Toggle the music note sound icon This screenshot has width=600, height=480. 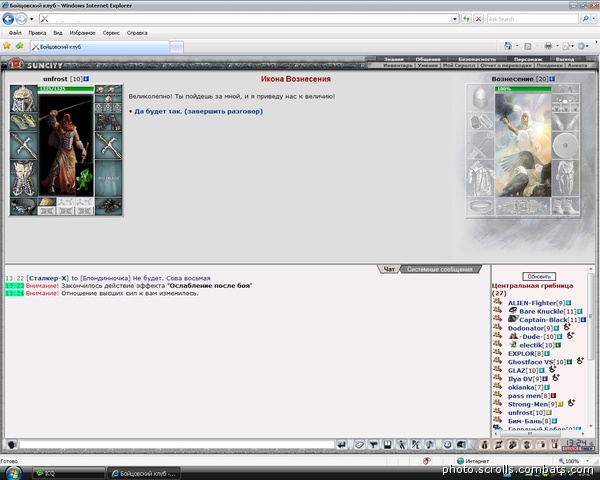429,444
